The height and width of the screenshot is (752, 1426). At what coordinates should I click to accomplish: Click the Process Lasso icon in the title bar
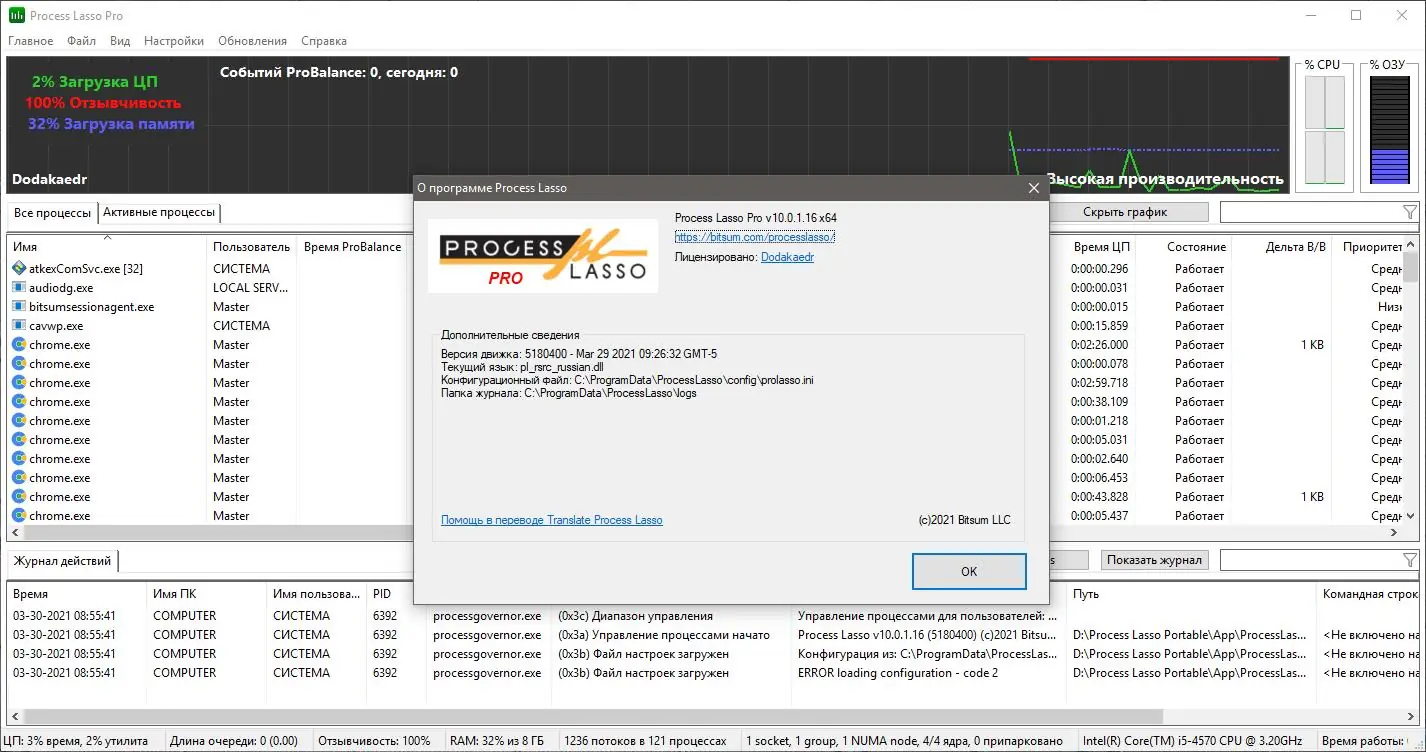pyautogui.click(x=17, y=16)
